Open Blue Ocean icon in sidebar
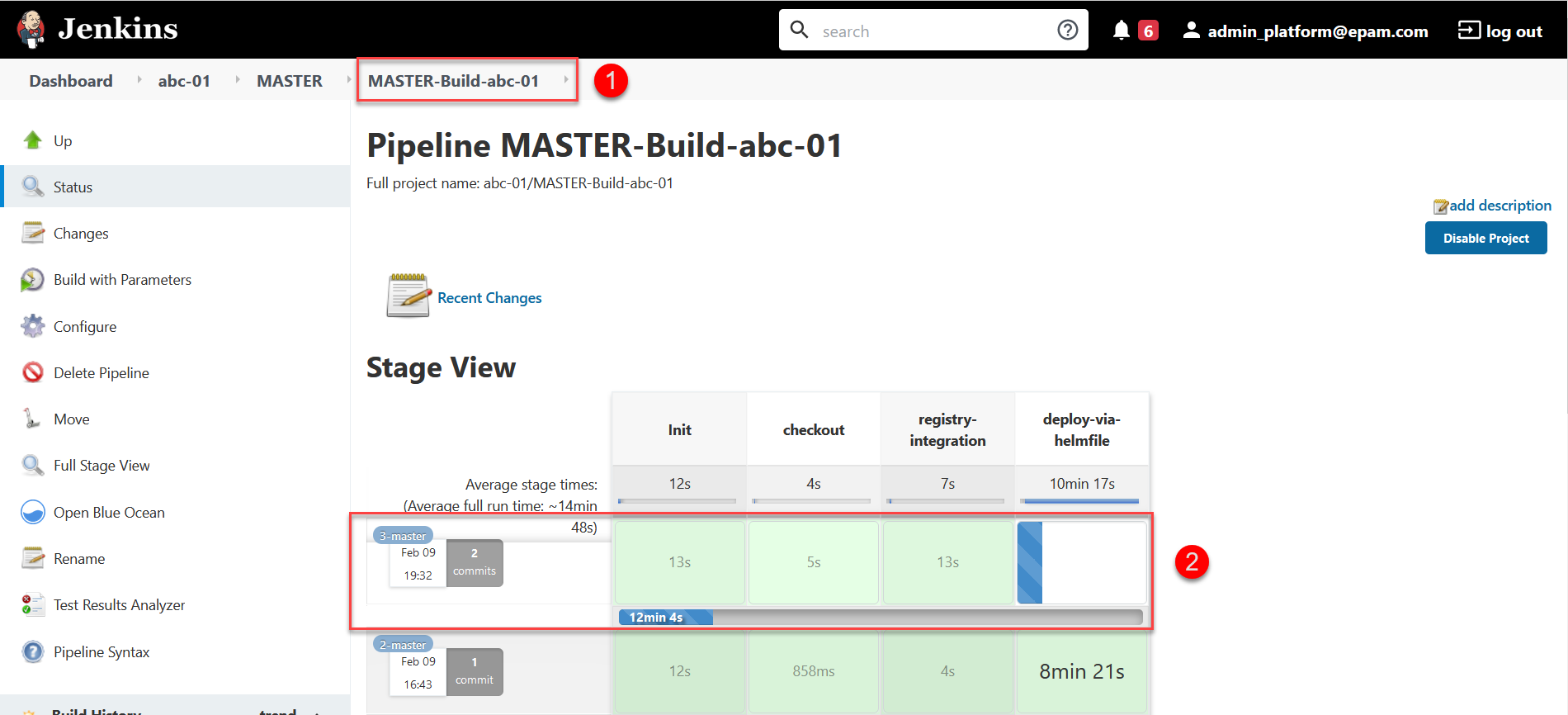The height and width of the screenshot is (715, 1568). tap(33, 512)
